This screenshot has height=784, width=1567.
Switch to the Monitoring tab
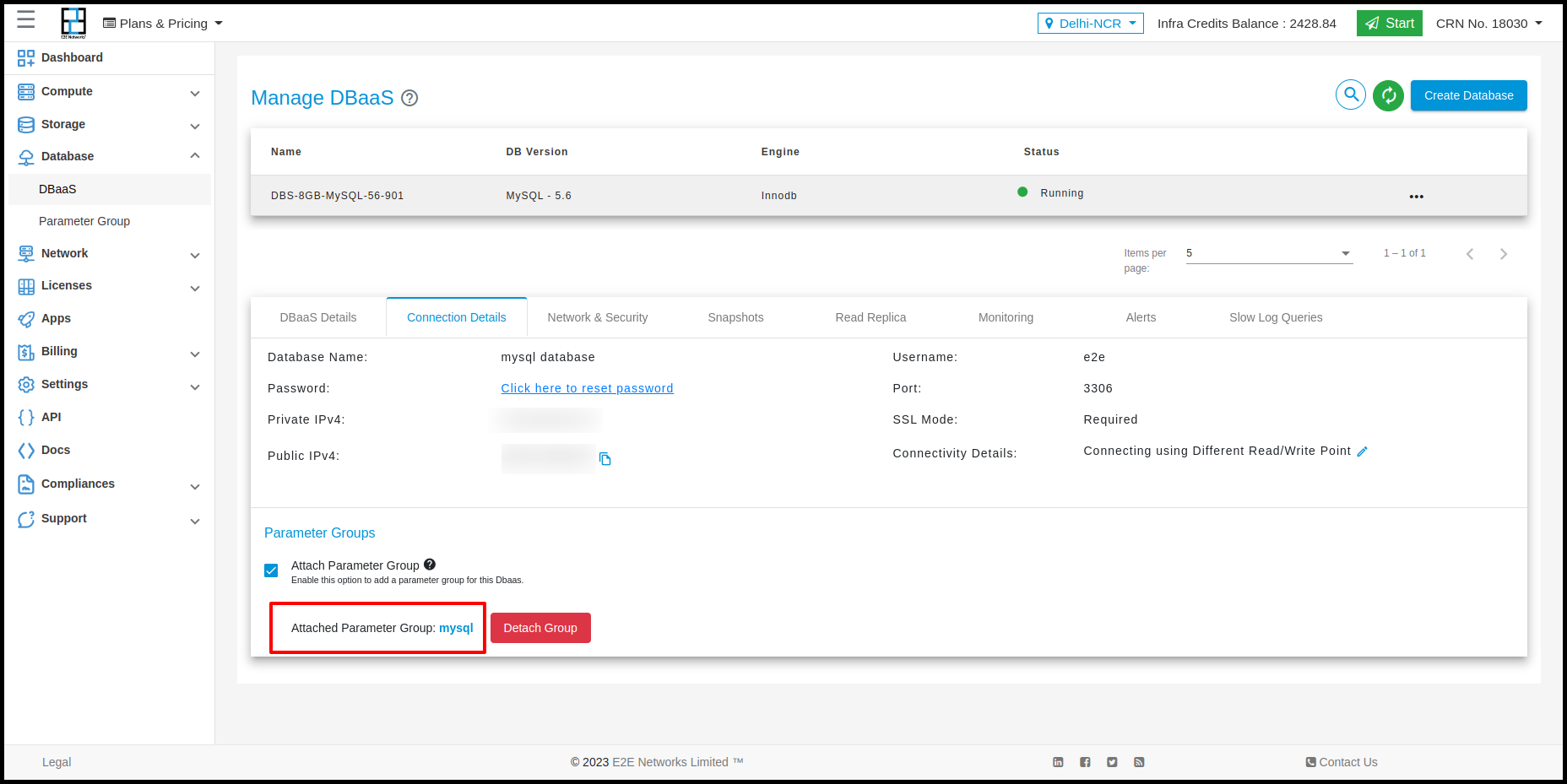[x=1006, y=317]
